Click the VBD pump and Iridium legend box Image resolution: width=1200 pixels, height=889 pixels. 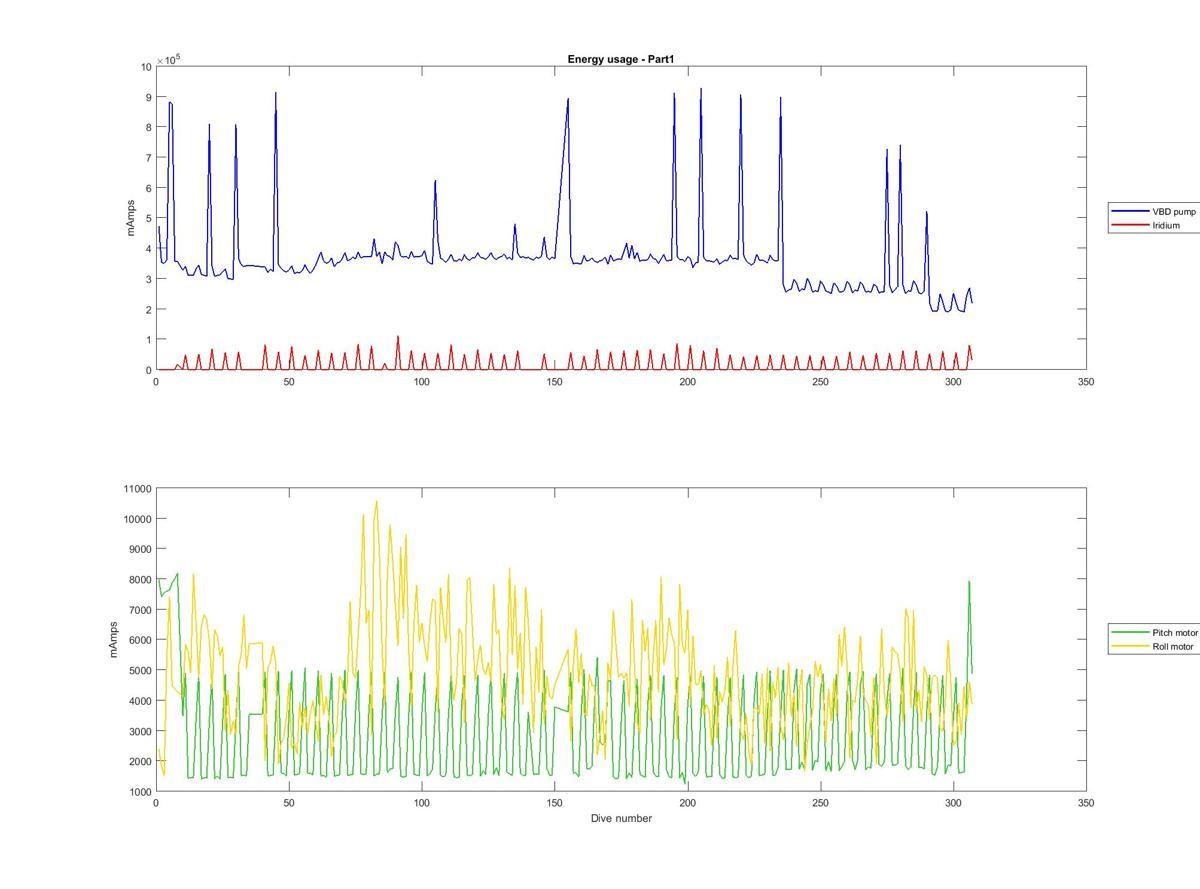click(x=1154, y=219)
